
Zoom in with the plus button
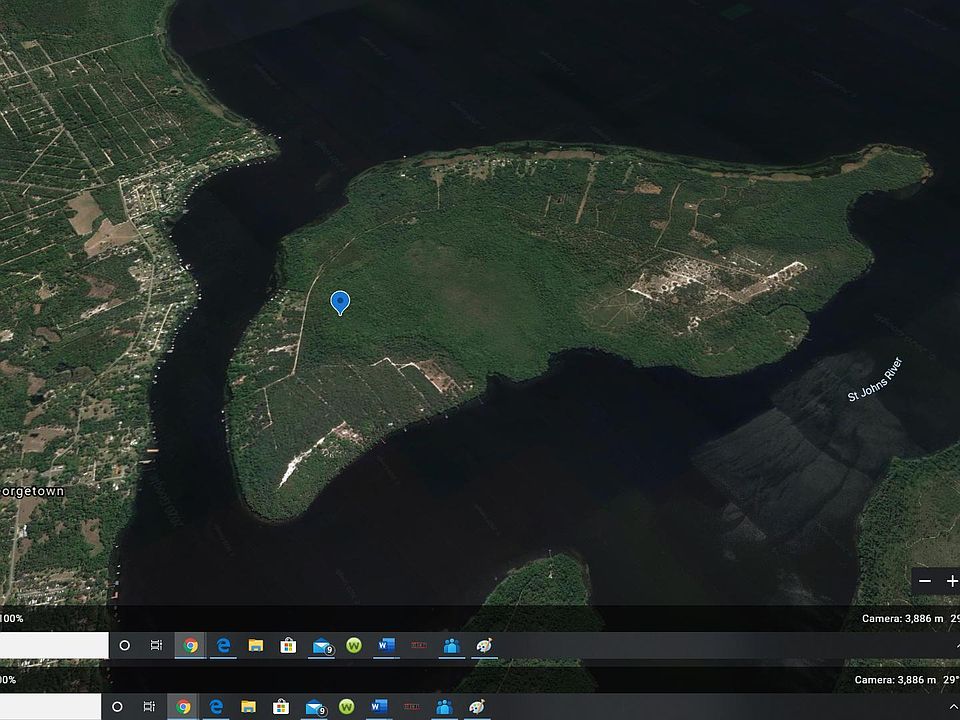coord(952,581)
